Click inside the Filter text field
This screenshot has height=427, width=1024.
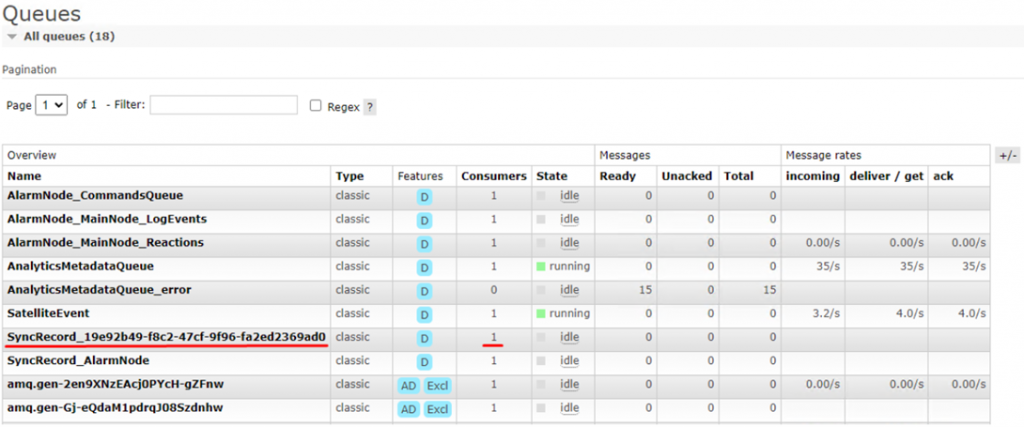click(223, 105)
